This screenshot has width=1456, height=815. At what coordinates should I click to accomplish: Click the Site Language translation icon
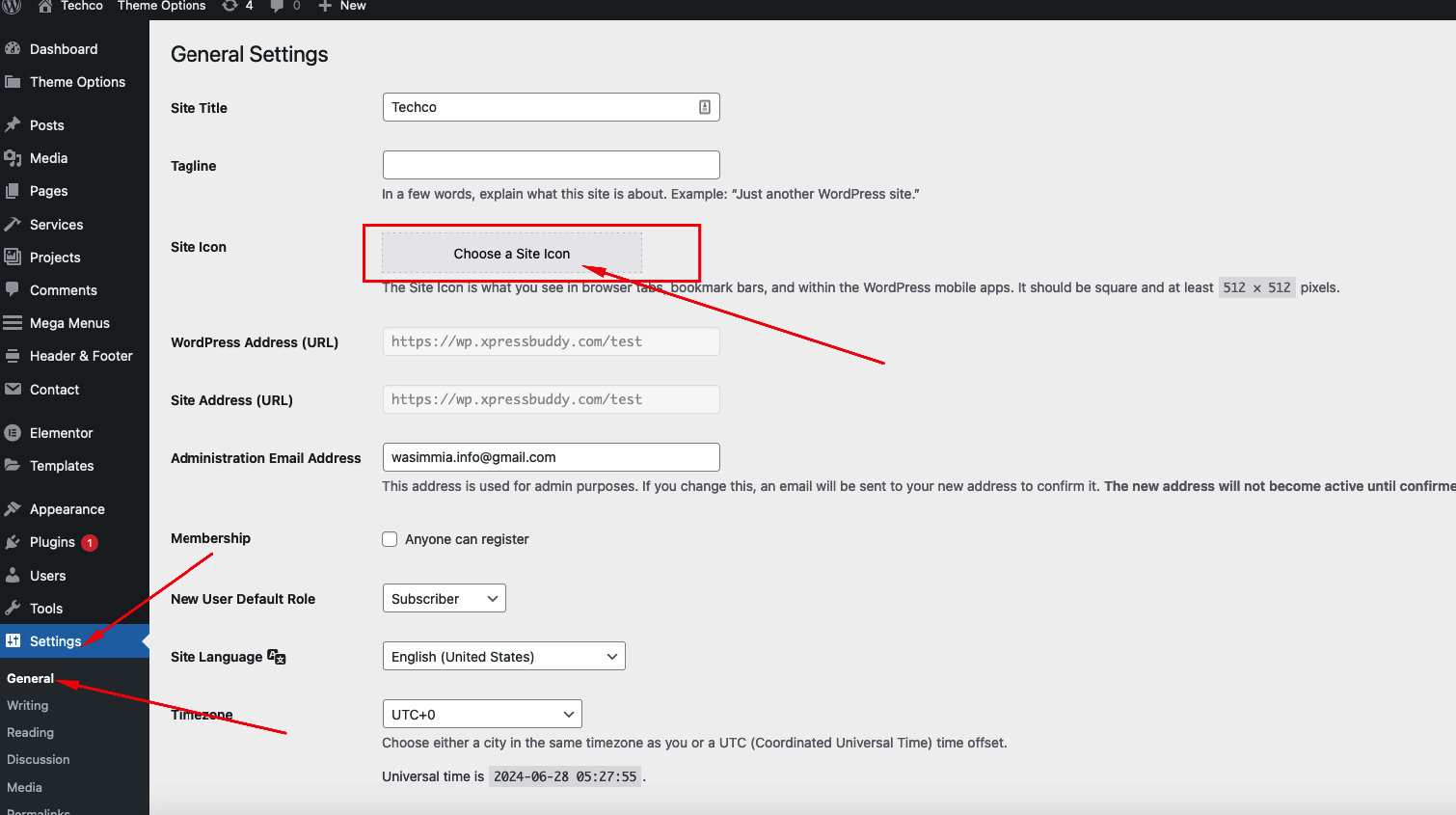[277, 657]
